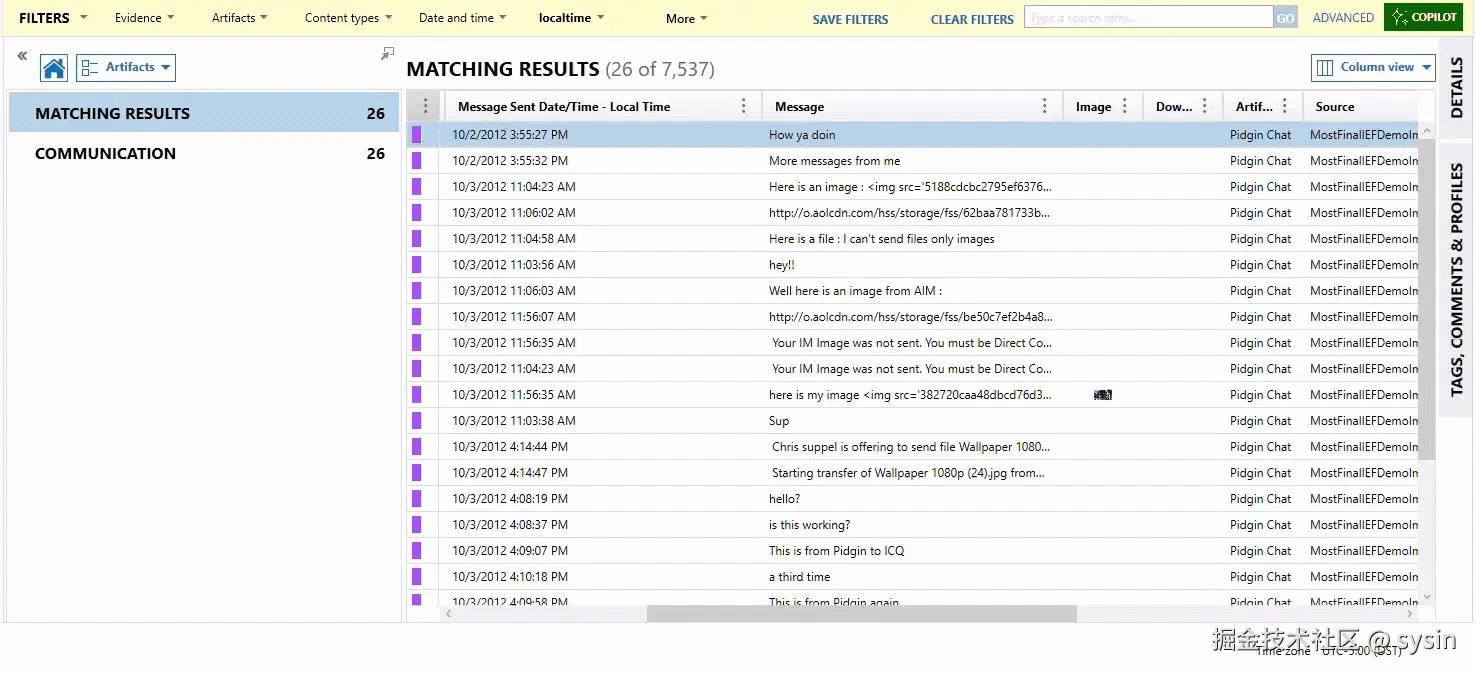The height and width of the screenshot is (674, 1476).
Task: Select MATCHING RESULTS in the left pane
Action: [x=204, y=113]
